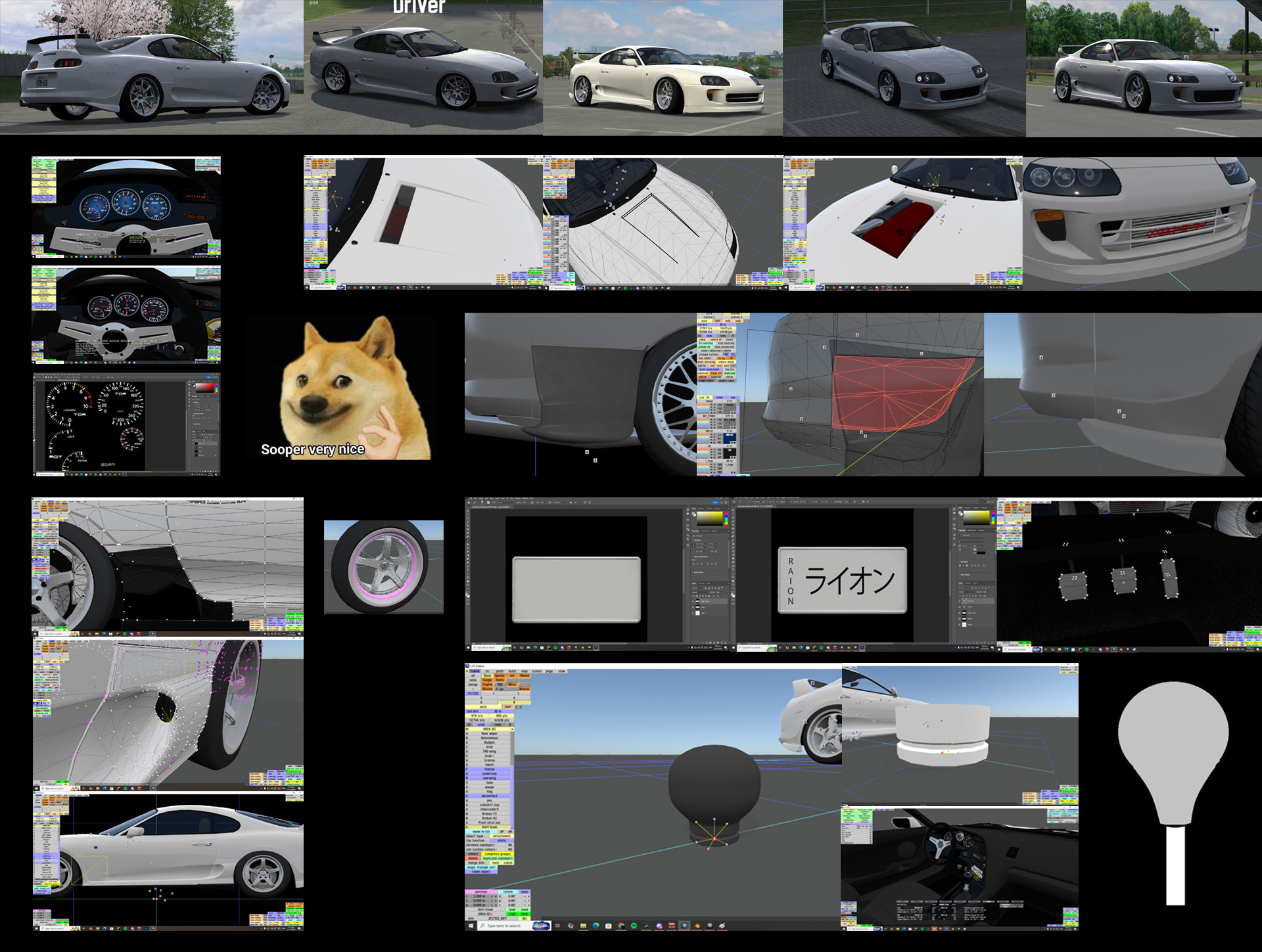Image resolution: width=1262 pixels, height=952 pixels.
Task: Click the Blender icon in the large LFS Editor taskbar
Action: (697, 926)
